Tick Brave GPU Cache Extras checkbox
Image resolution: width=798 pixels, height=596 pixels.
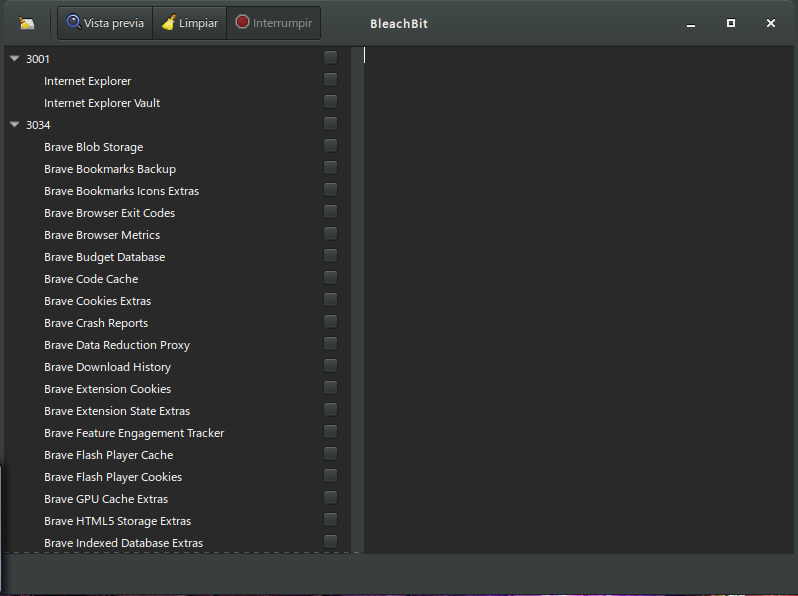330,497
